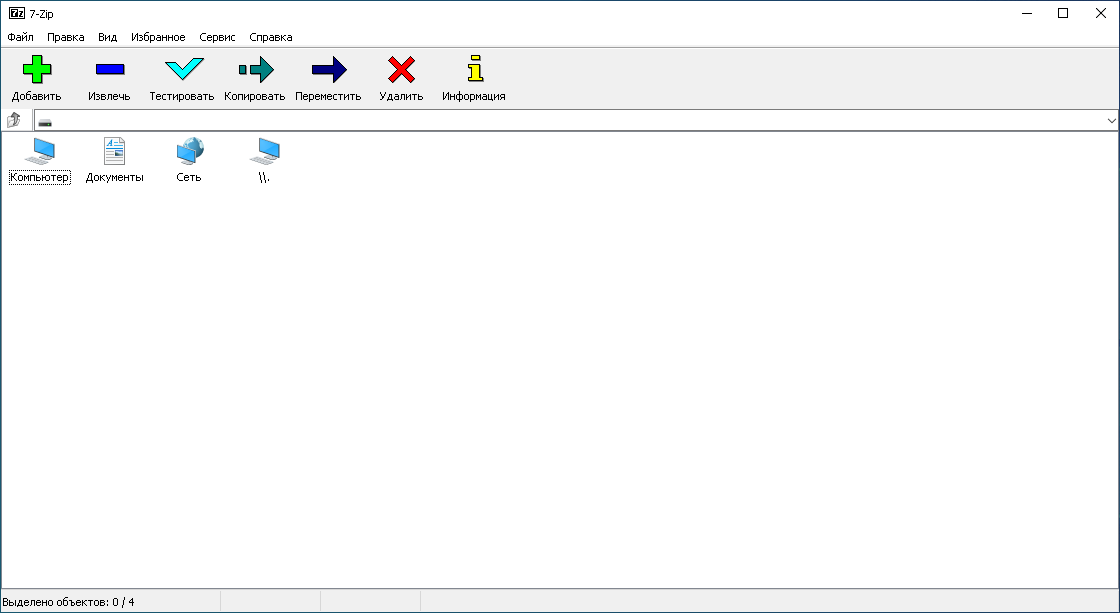The width and height of the screenshot is (1120, 613).
Task: Click the blue minus Извлечь icon
Action: coord(110,70)
